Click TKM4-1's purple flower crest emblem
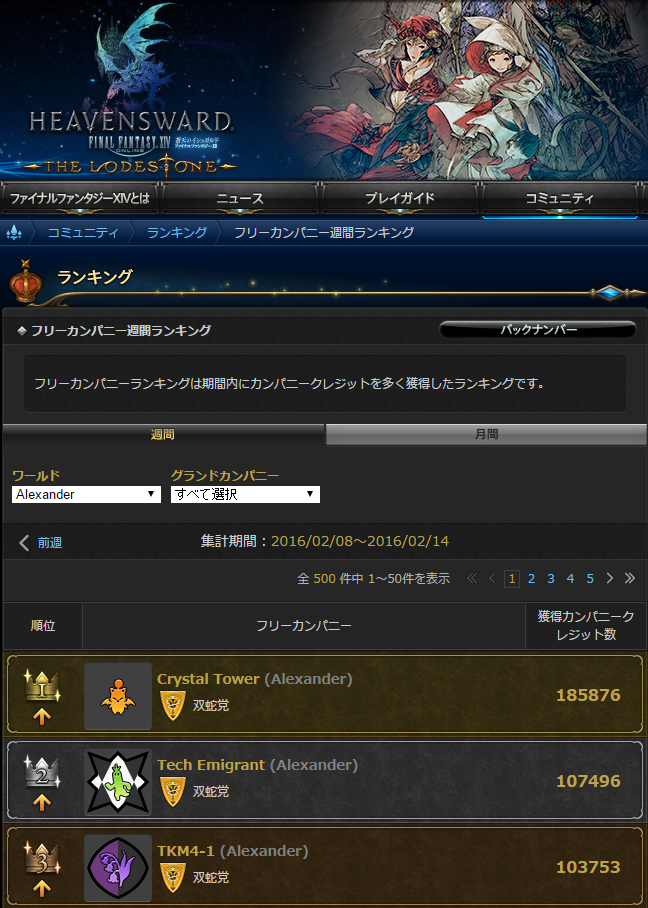This screenshot has width=648, height=908. [118, 867]
